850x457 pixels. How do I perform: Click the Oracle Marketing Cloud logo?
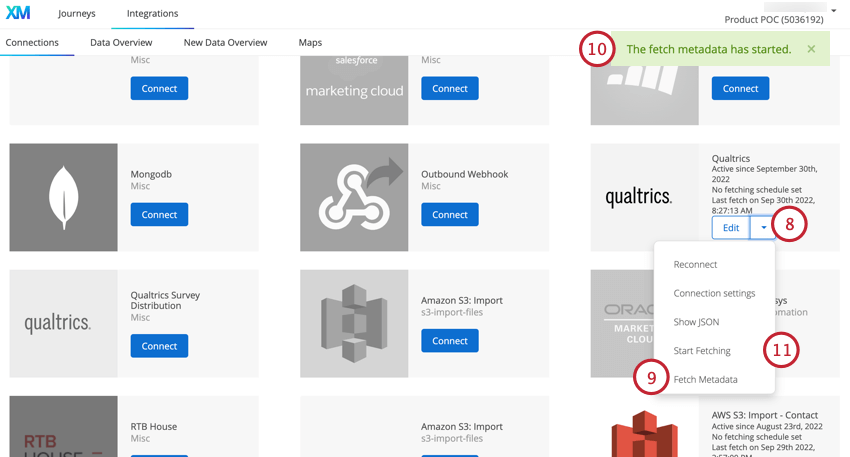pyautogui.click(x=629, y=324)
